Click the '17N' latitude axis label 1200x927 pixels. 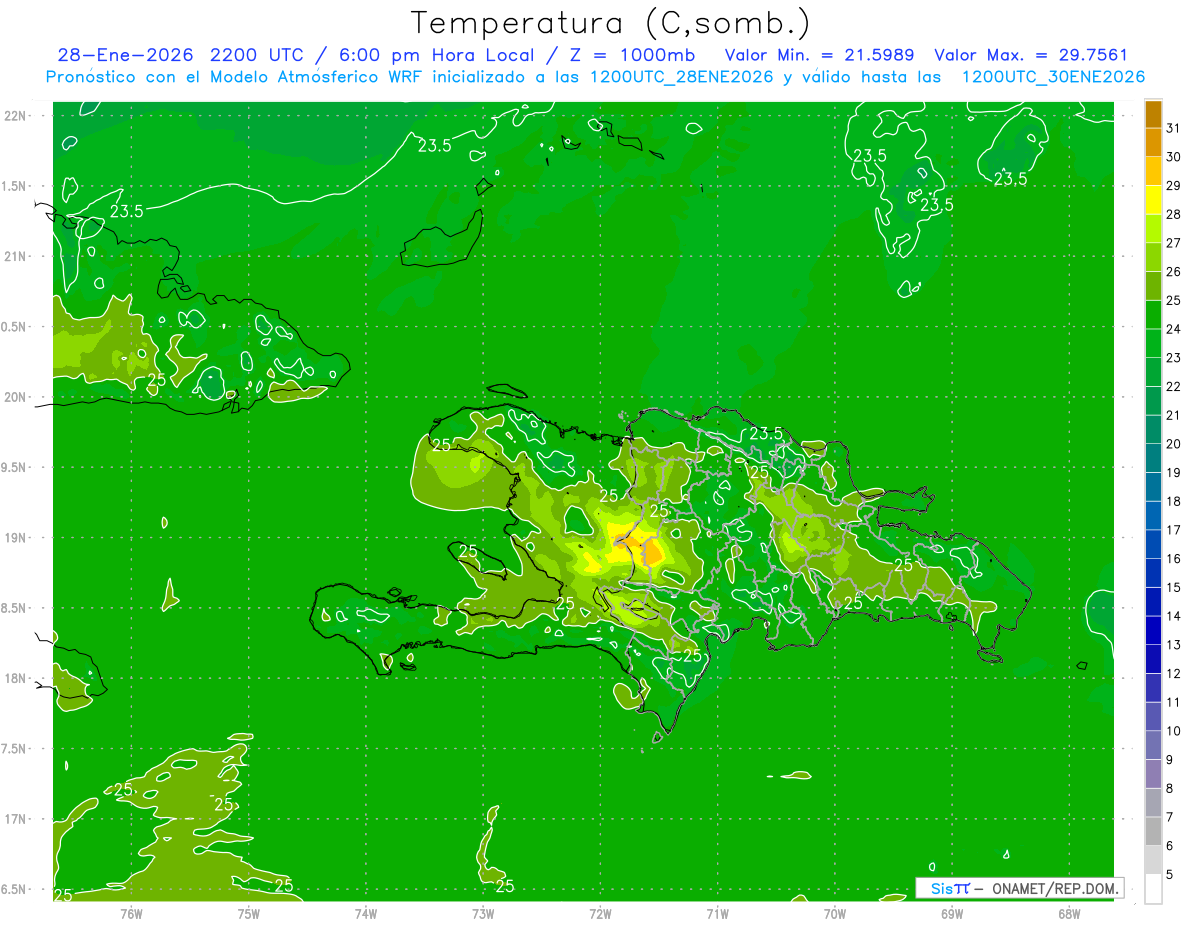pyautogui.click(x=15, y=819)
